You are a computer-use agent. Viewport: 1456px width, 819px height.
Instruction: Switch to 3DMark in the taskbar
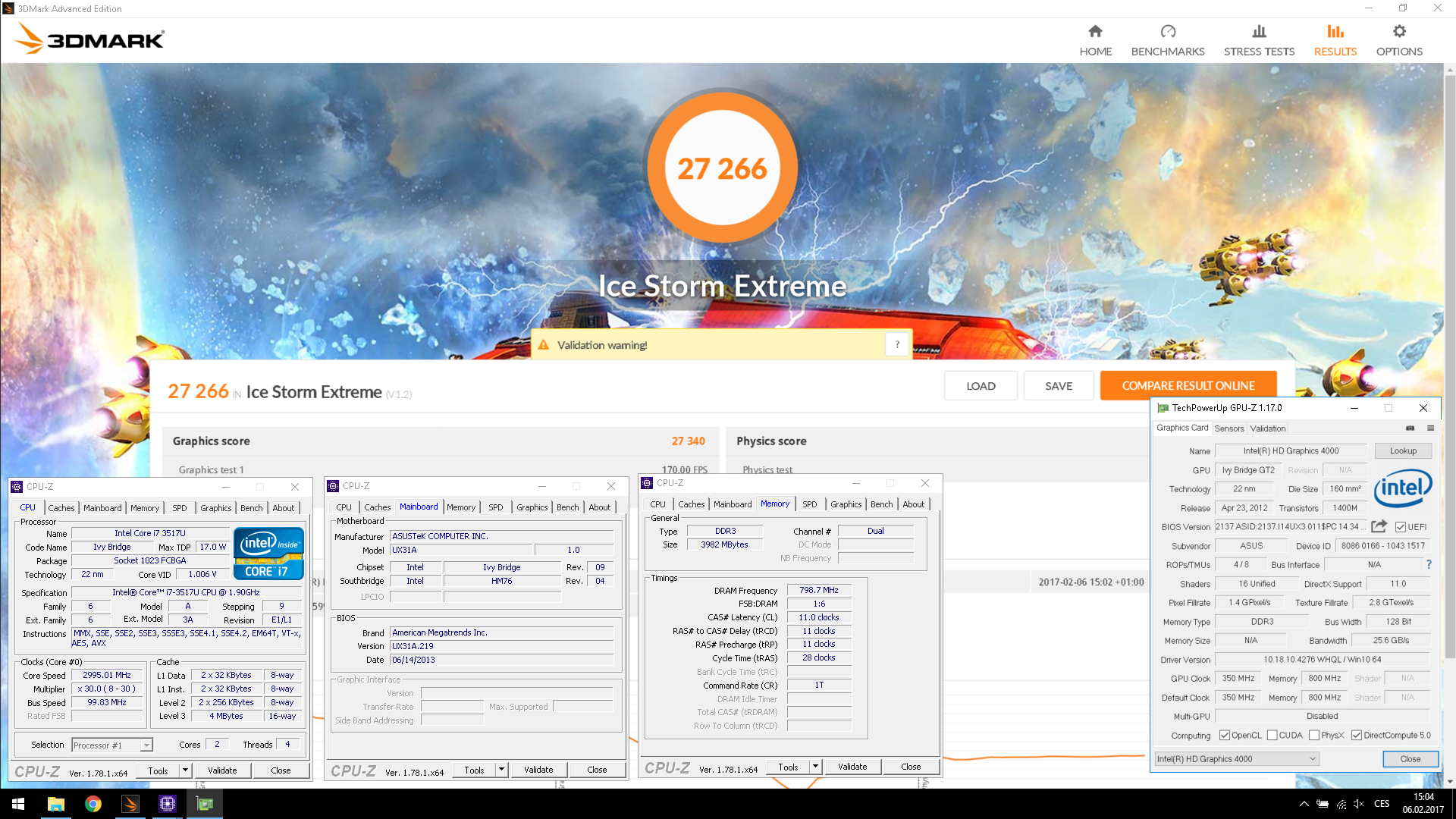pyautogui.click(x=130, y=804)
